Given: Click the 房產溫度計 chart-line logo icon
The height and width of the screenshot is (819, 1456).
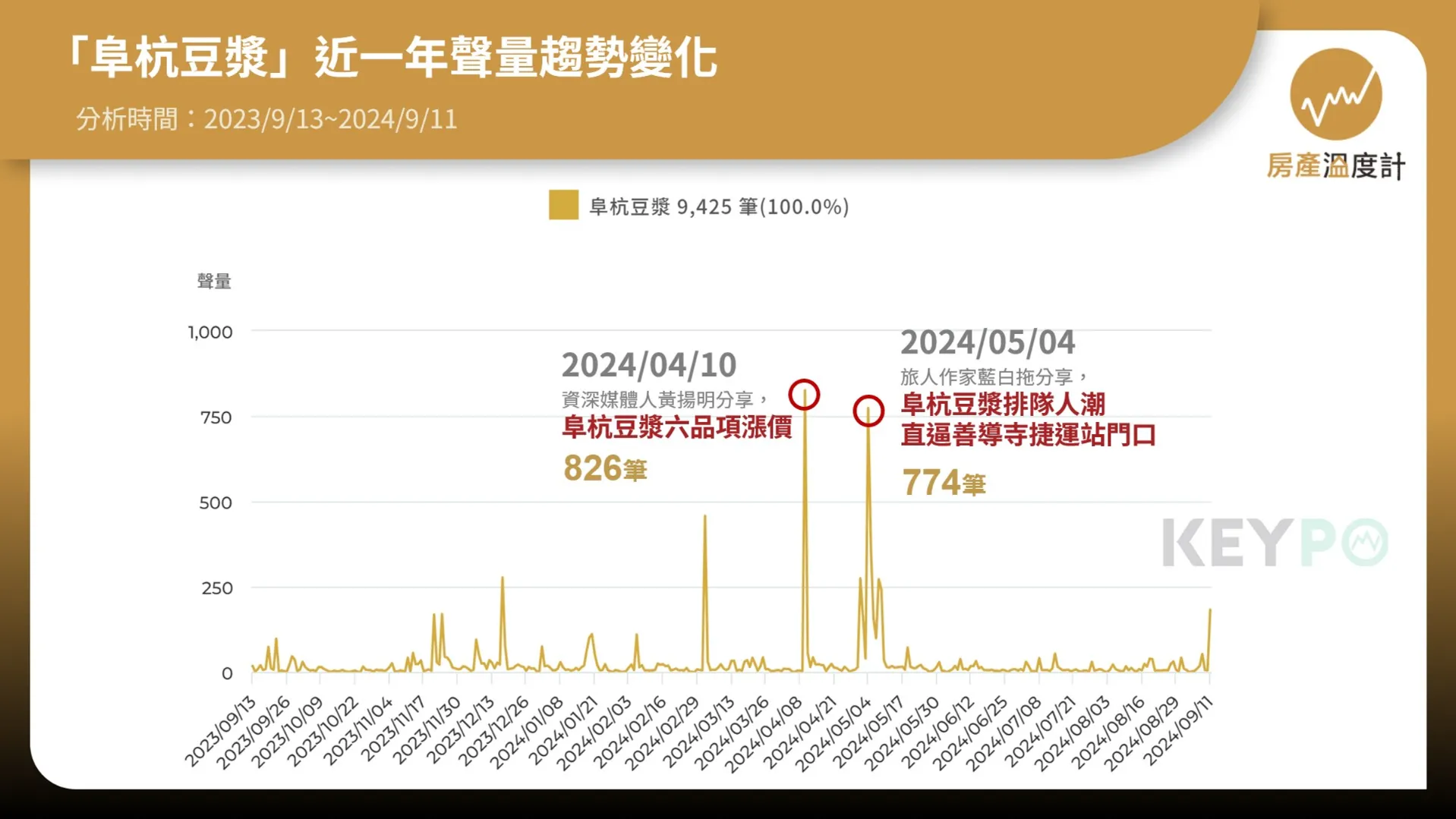Looking at the screenshot, I should pos(1335,94).
